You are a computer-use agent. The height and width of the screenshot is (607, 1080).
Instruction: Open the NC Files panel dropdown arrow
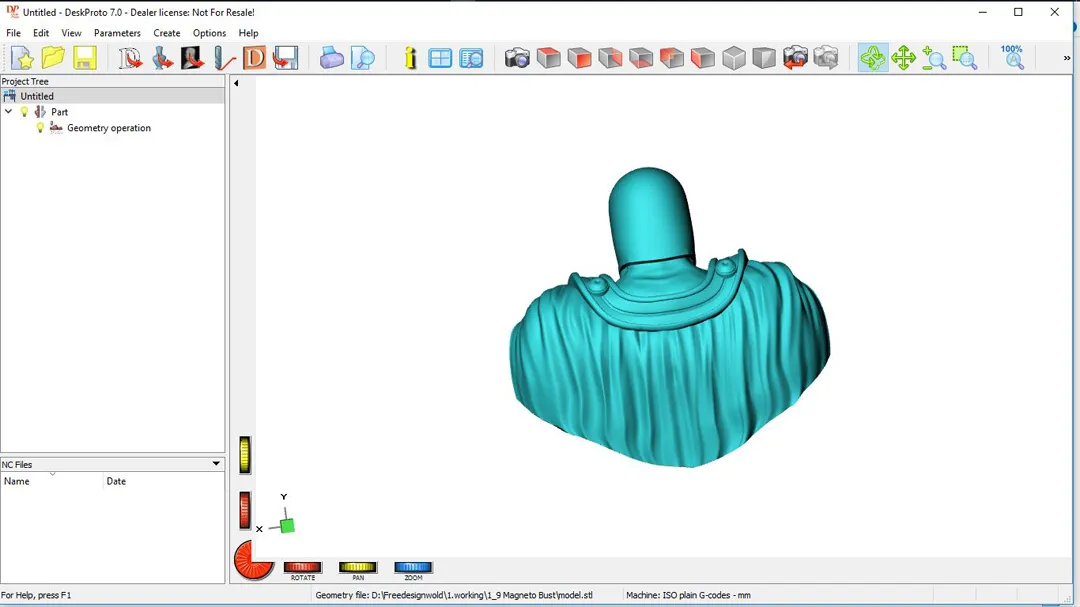click(x=216, y=464)
